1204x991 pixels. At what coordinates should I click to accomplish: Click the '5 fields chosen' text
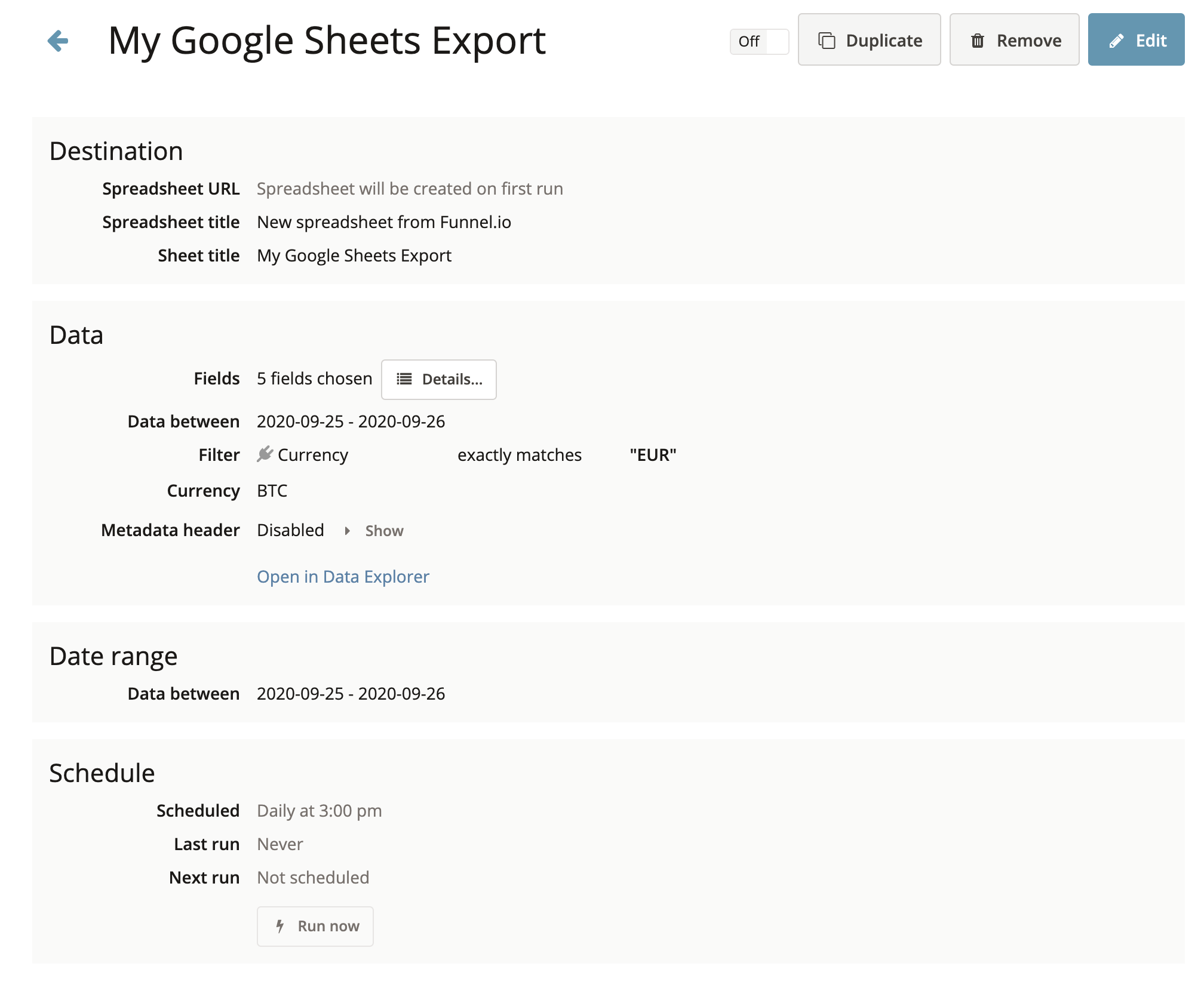pos(314,378)
